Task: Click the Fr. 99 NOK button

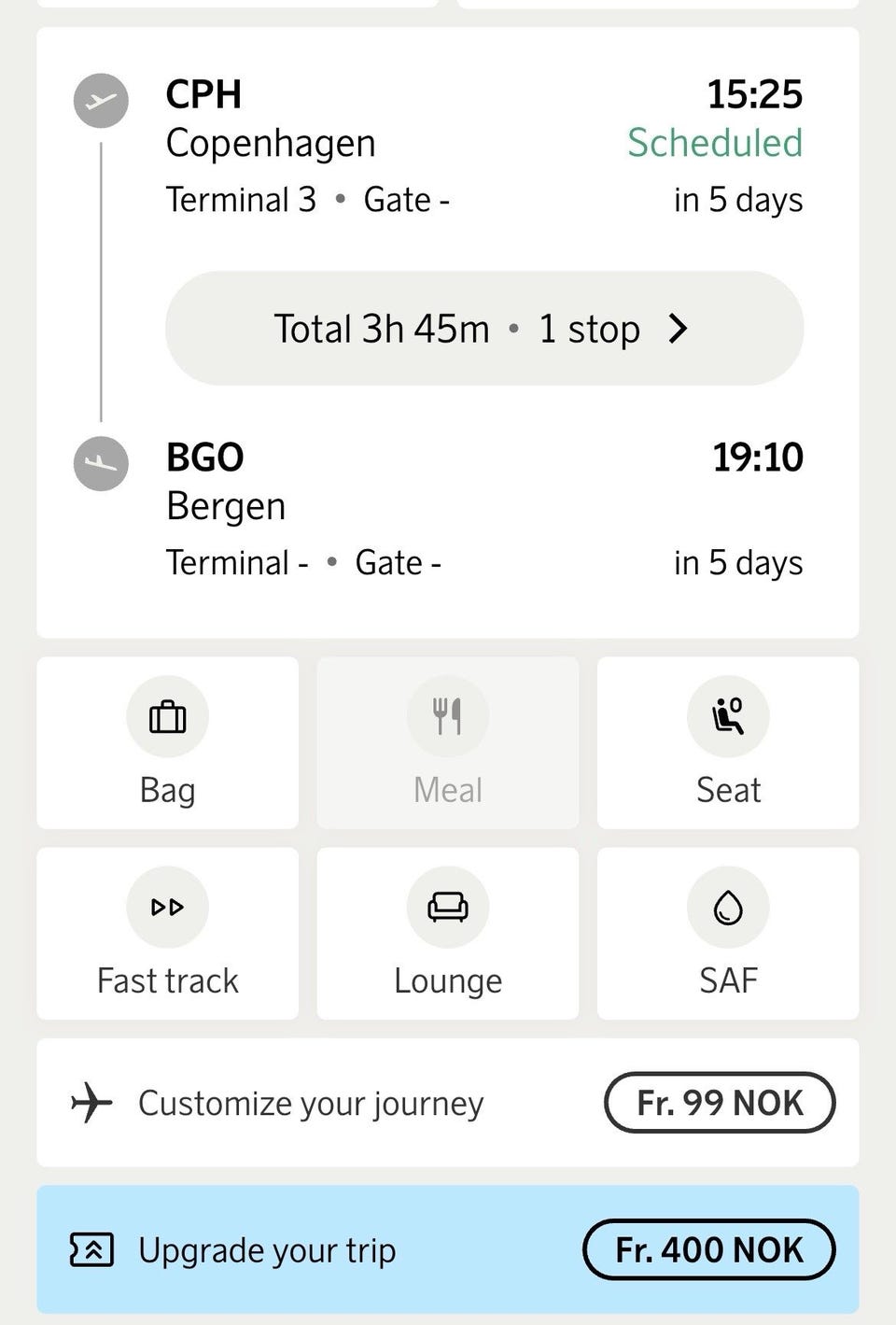Action: coord(720,1103)
